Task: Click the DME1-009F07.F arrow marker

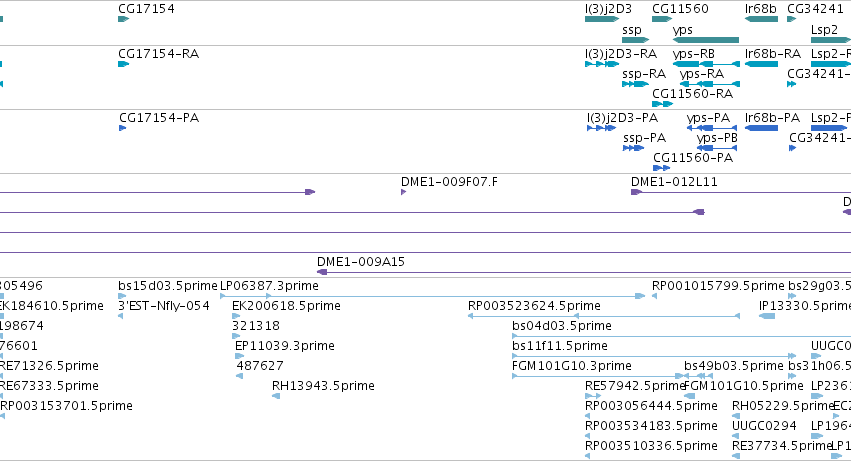Action: pyautogui.click(x=403, y=192)
